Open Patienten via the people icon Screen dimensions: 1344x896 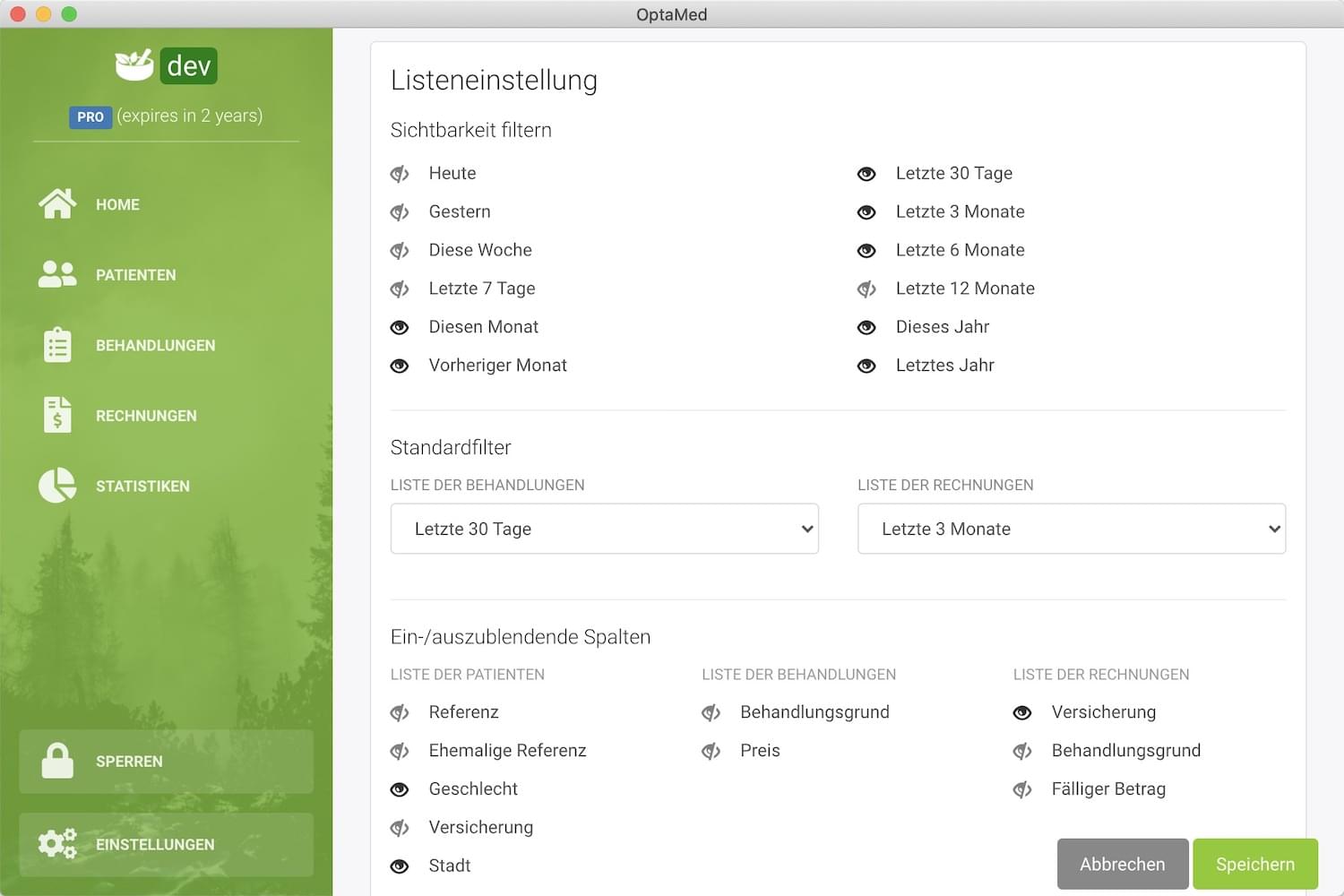[57, 274]
